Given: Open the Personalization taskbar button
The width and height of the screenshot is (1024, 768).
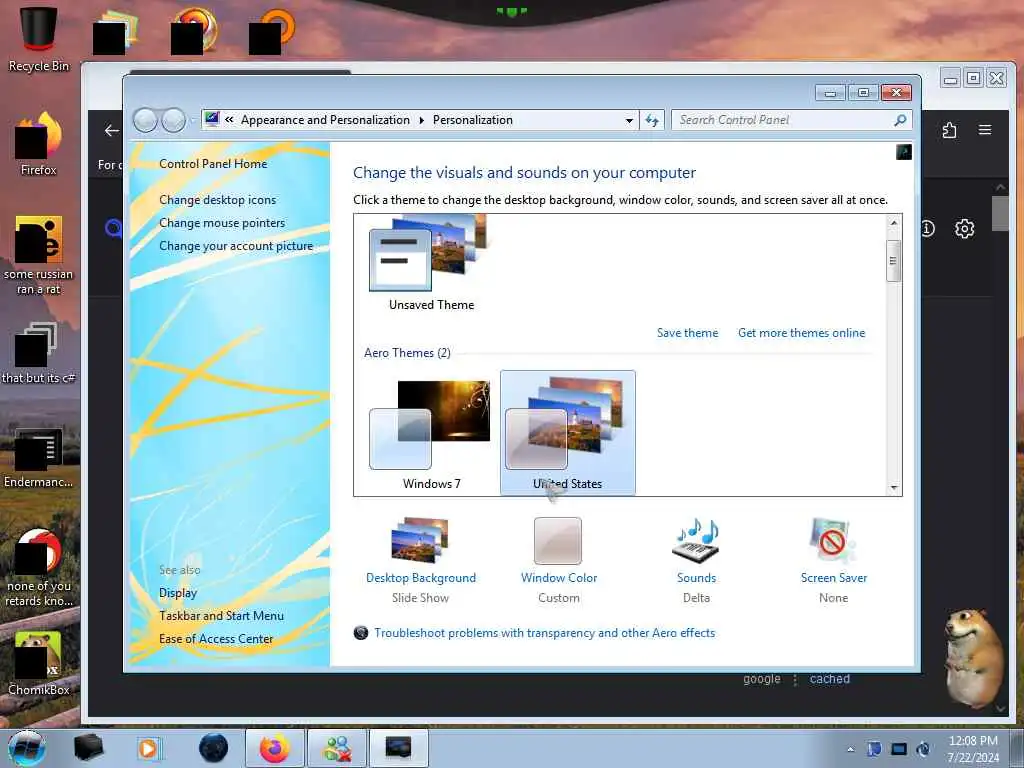Looking at the screenshot, I should pos(398,748).
